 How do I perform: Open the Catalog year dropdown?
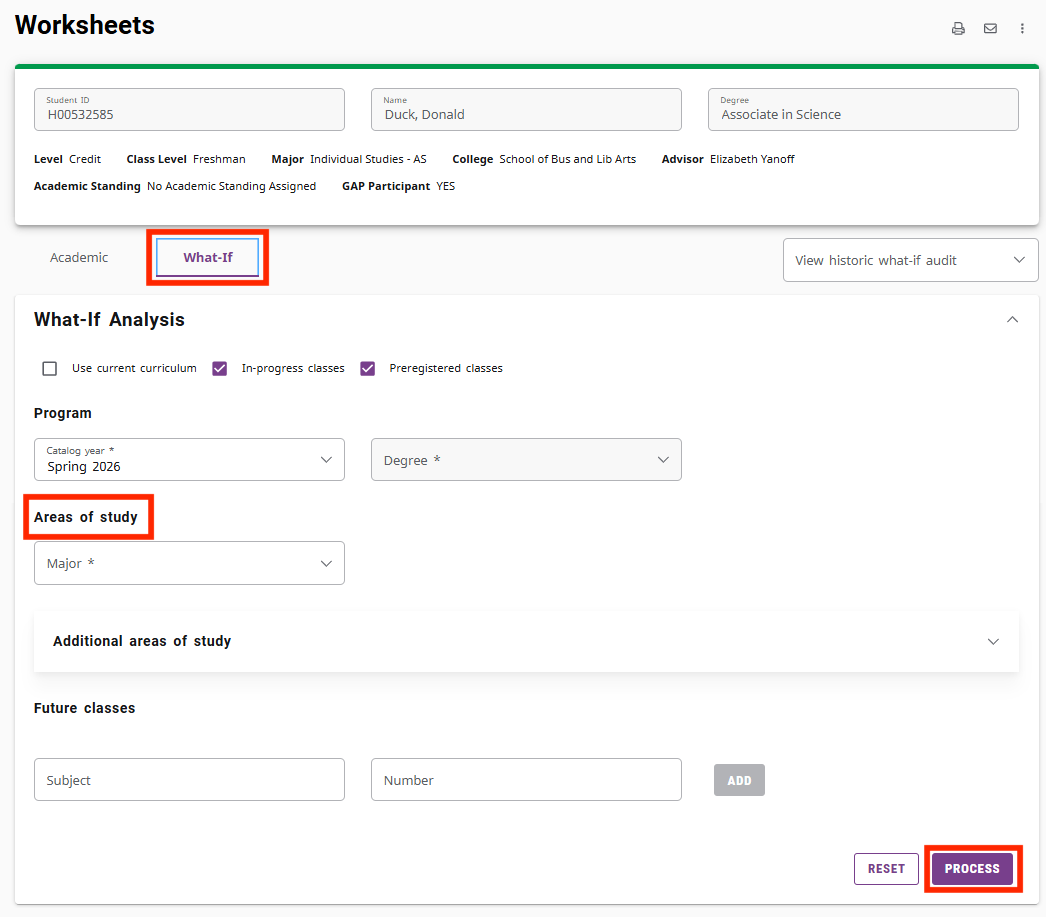(x=189, y=460)
